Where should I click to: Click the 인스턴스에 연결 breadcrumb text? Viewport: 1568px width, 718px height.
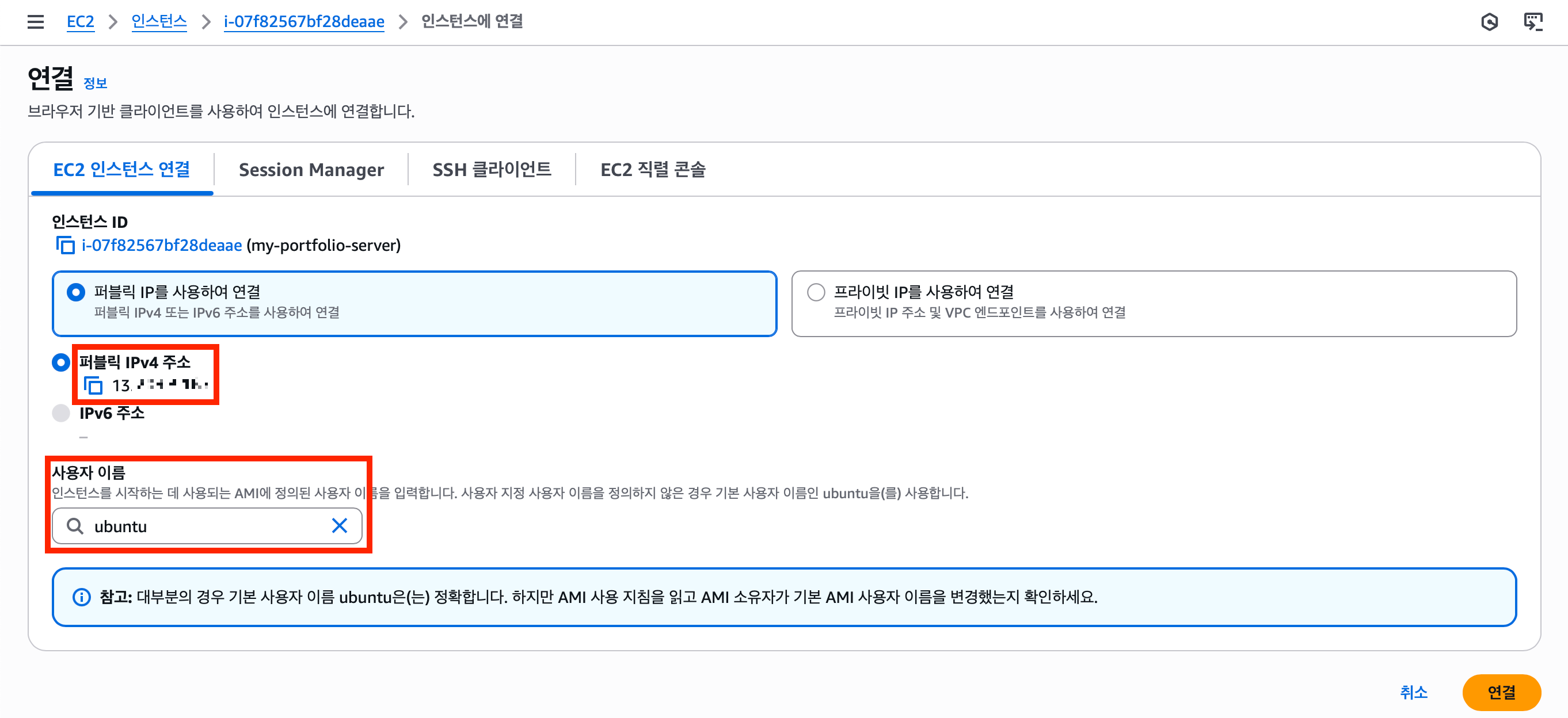(473, 22)
